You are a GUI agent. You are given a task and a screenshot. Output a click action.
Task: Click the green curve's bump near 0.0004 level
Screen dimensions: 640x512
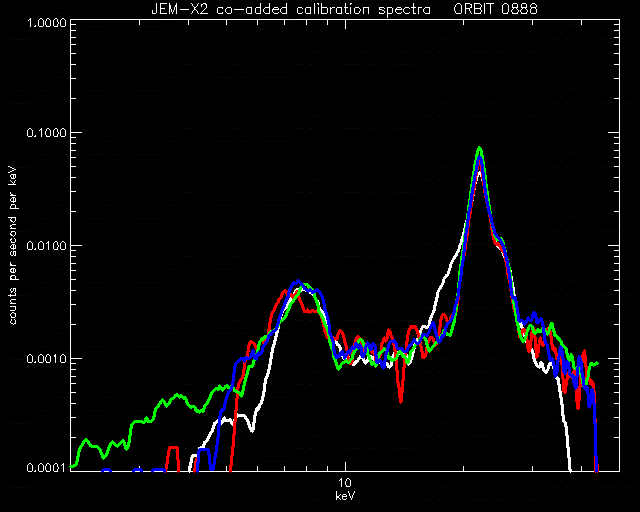click(178, 395)
